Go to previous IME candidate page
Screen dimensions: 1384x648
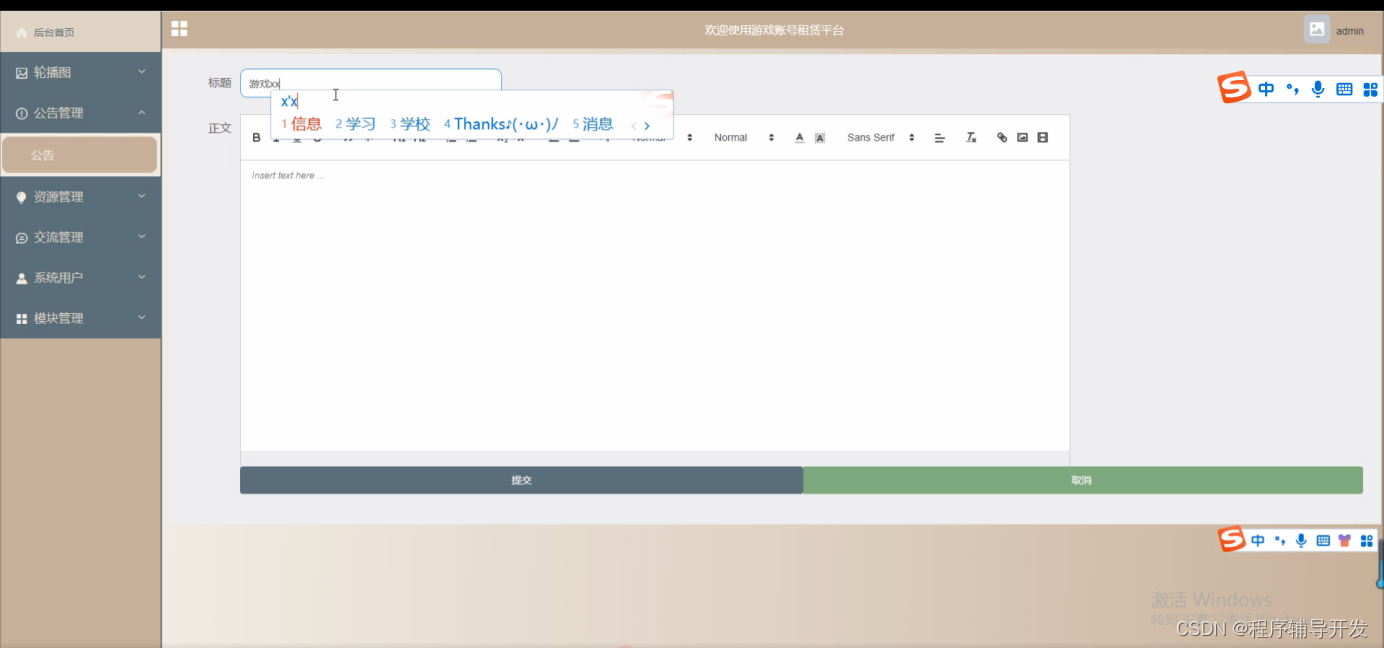click(633, 126)
